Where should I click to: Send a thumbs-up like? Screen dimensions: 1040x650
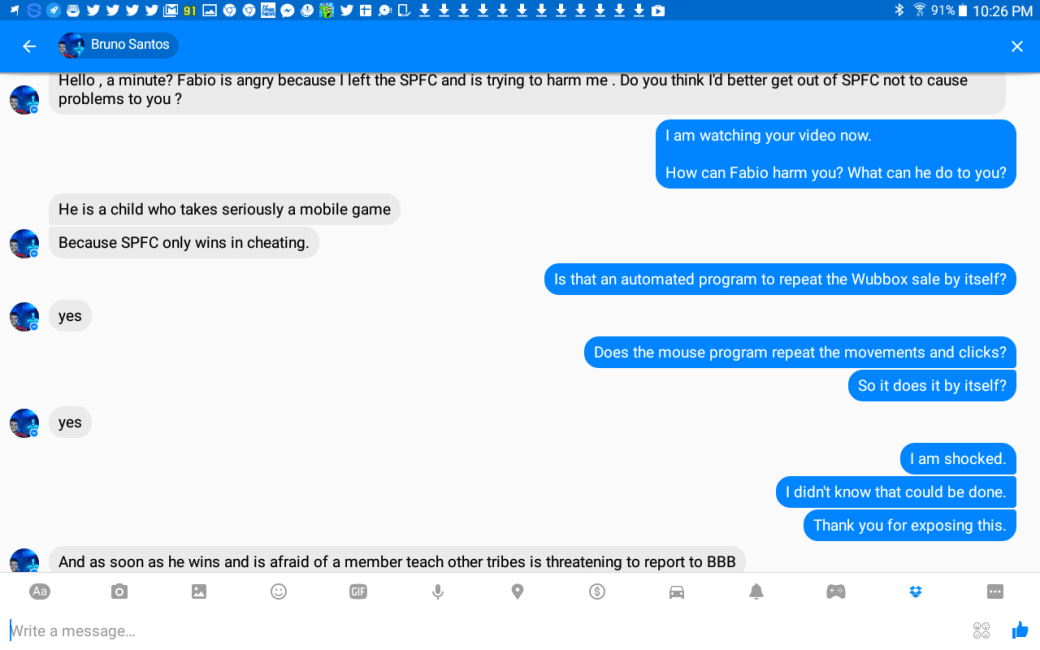[x=1020, y=630]
